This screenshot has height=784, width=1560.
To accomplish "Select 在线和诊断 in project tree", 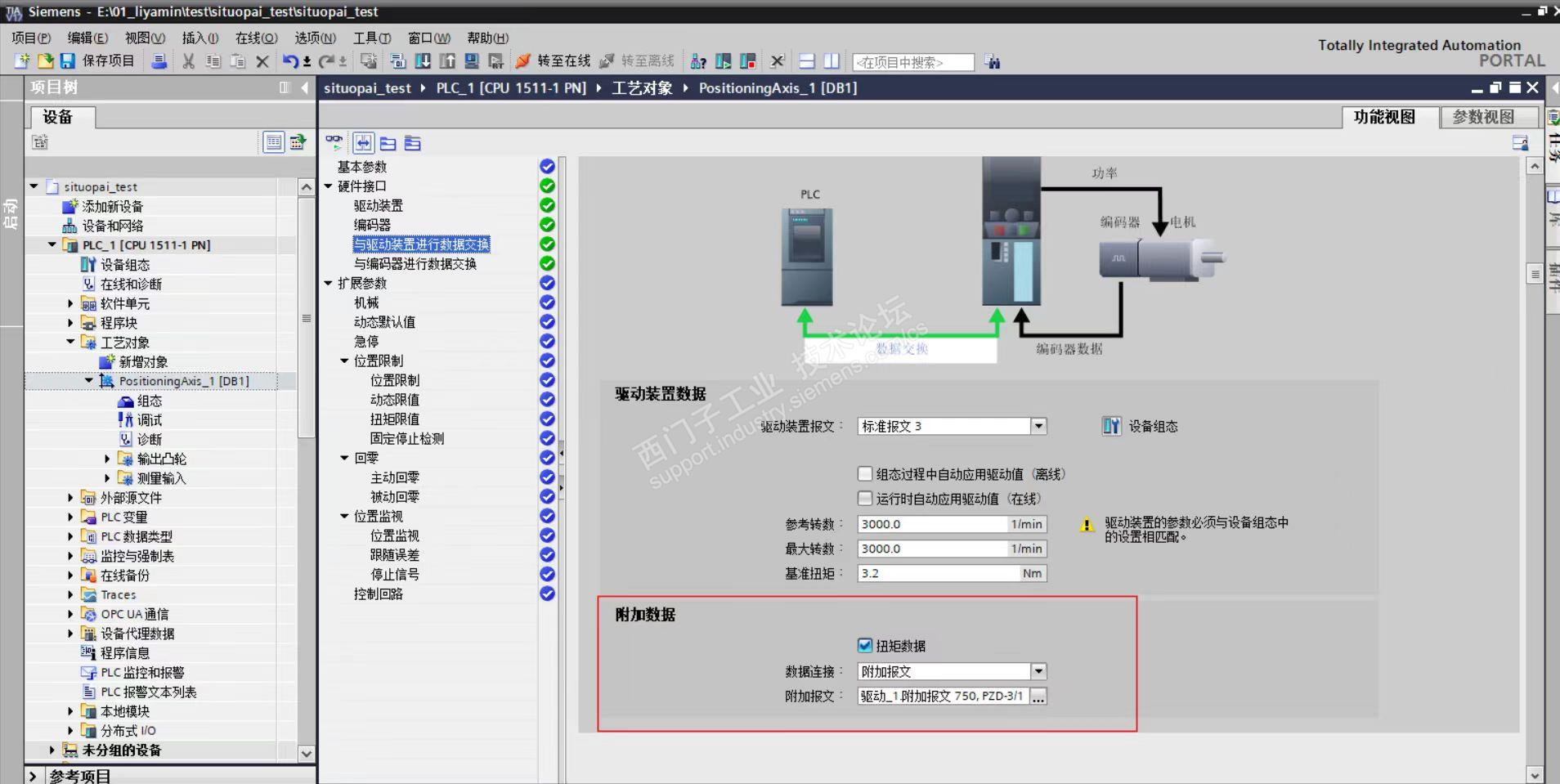I will pos(131,284).
